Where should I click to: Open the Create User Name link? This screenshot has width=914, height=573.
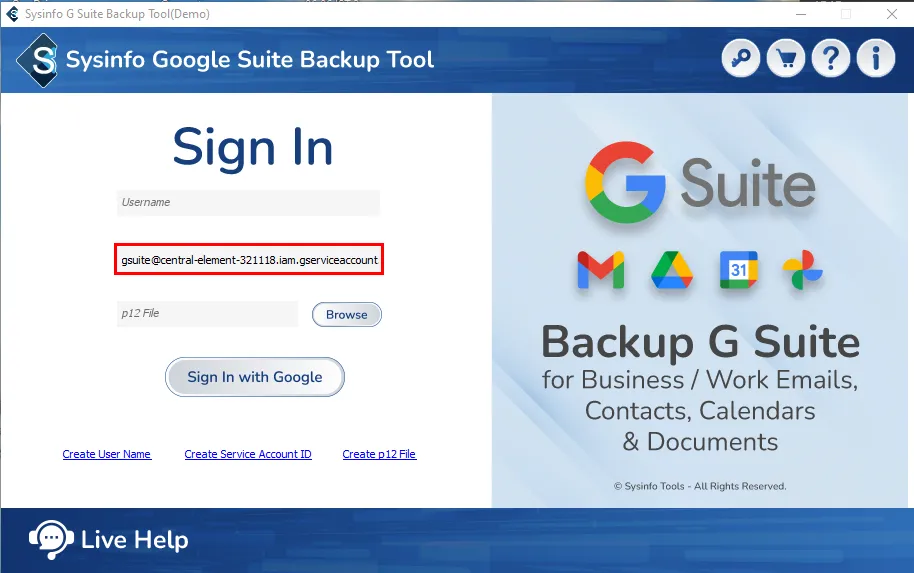click(x=107, y=454)
